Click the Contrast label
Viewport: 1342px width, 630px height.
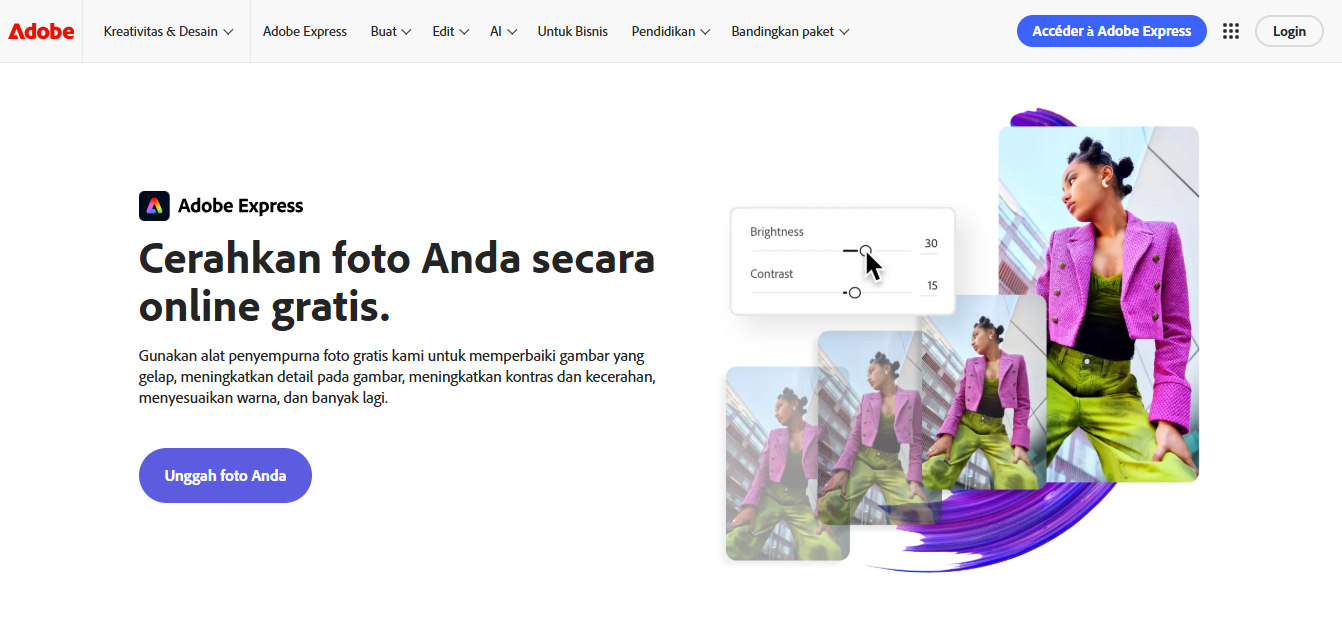point(772,274)
